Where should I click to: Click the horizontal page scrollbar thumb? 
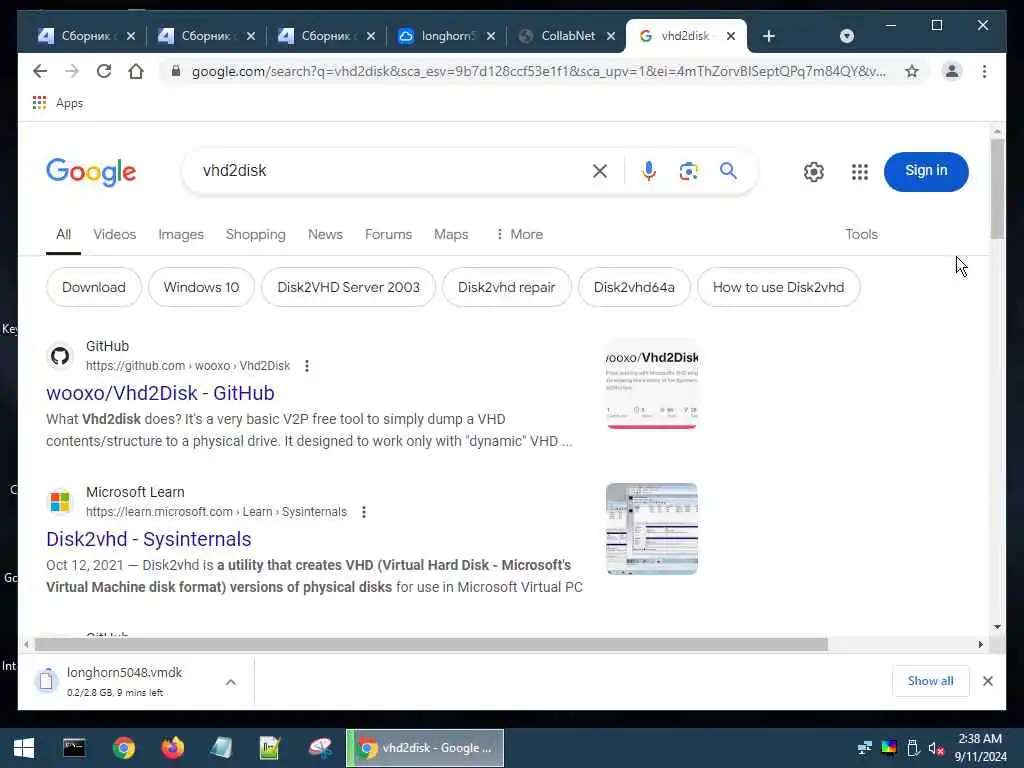pyautogui.click(x=431, y=645)
